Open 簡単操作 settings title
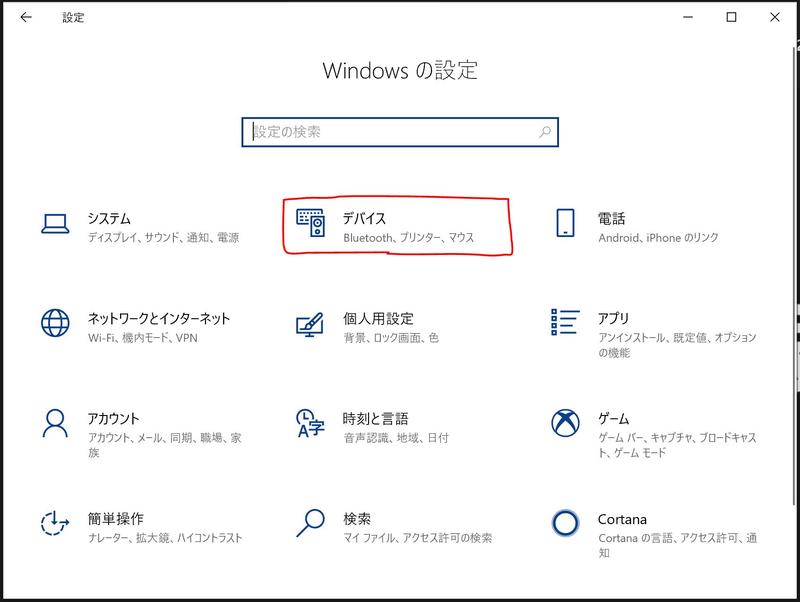Viewport: 800px width, 602px height. coord(115,519)
